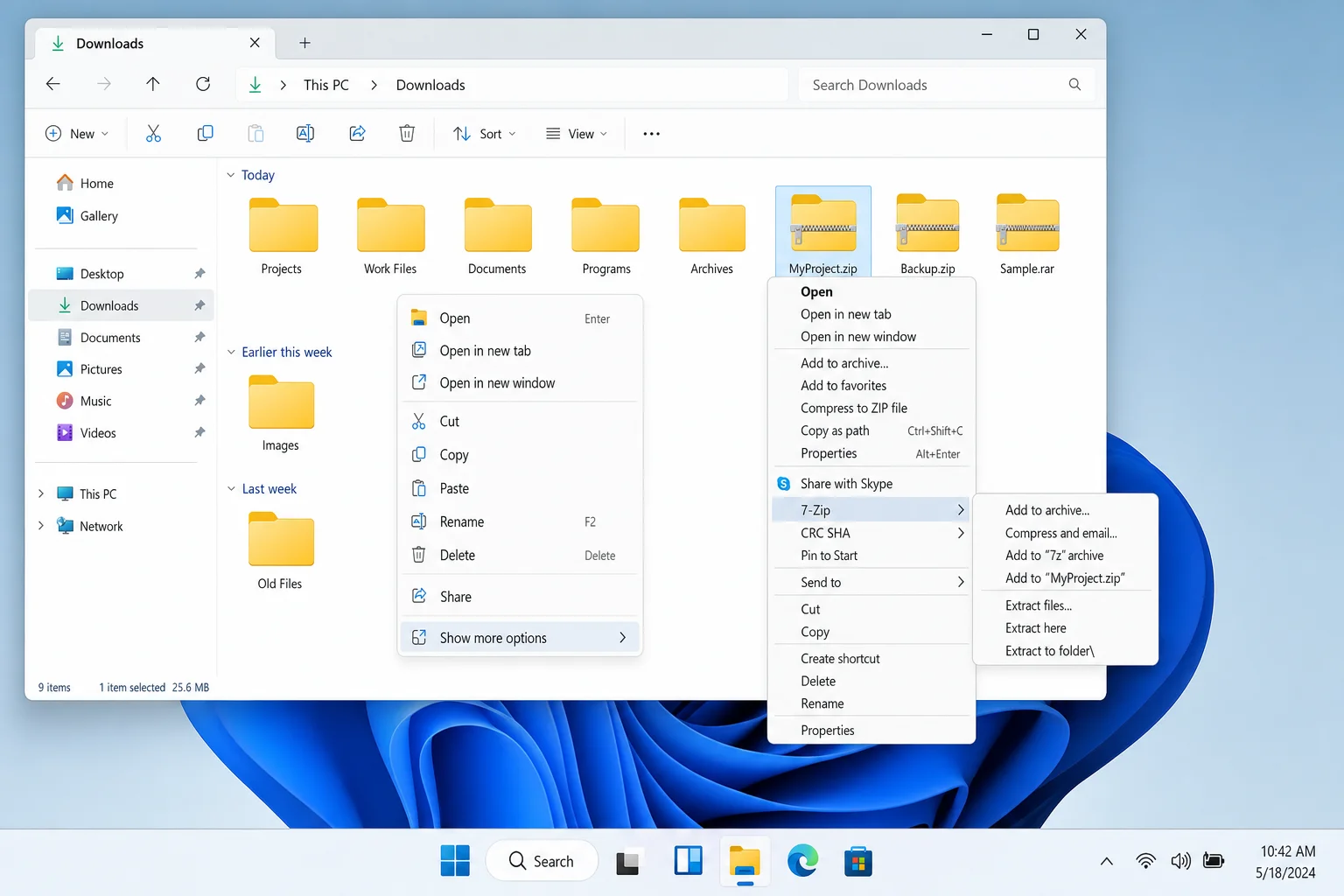Collapse the Last week group

point(231,488)
